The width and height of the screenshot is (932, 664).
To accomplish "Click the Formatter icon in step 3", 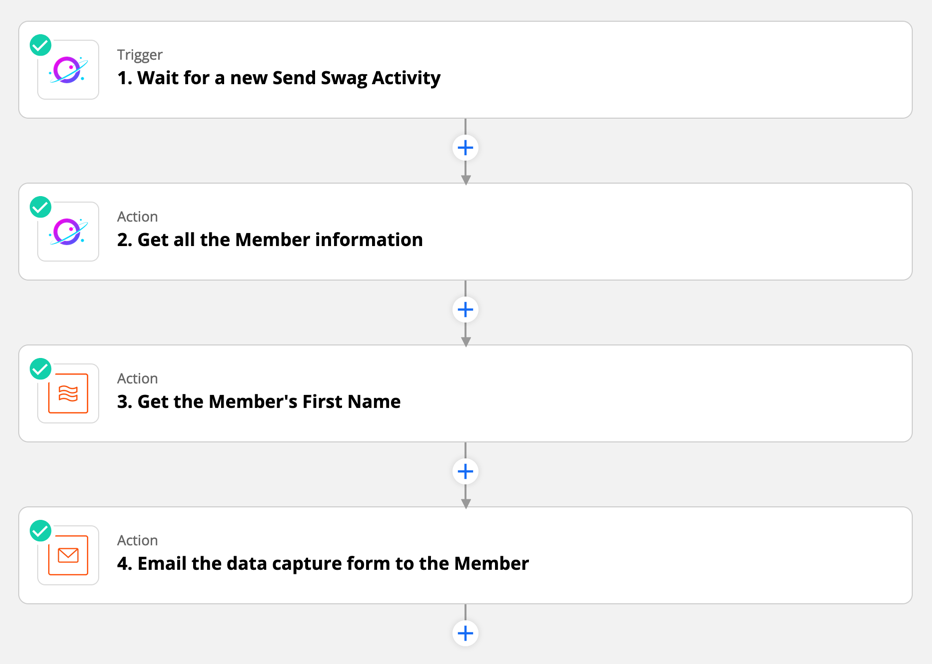I will (68, 394).
